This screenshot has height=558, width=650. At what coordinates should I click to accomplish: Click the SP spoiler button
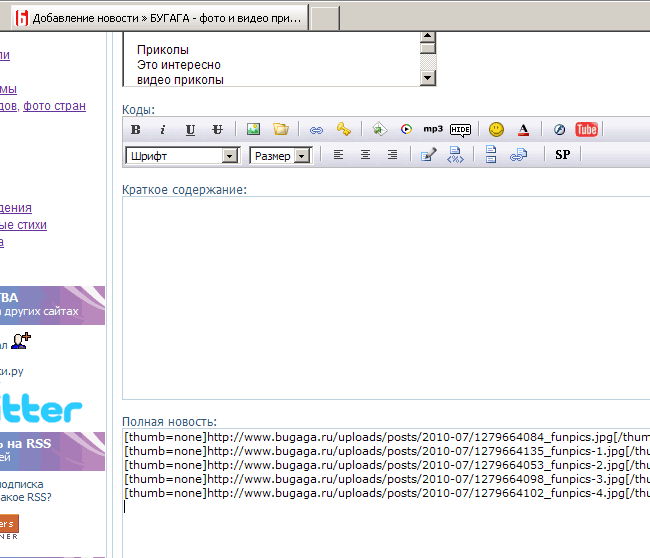[x=563, y=155]
